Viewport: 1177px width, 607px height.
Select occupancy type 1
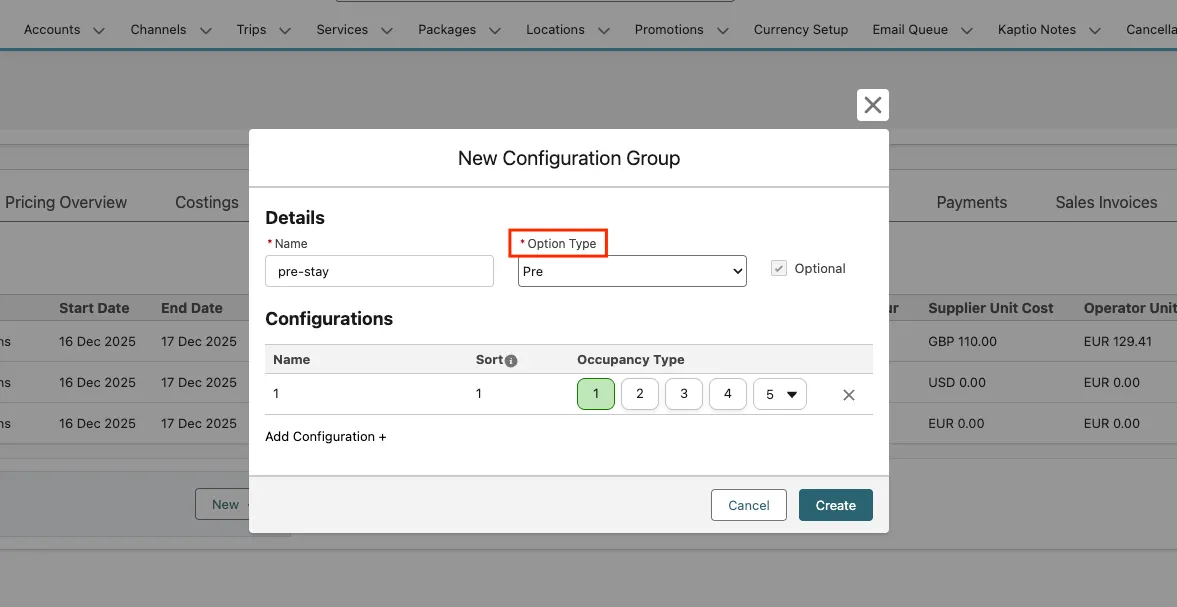[x=596, y=394]
